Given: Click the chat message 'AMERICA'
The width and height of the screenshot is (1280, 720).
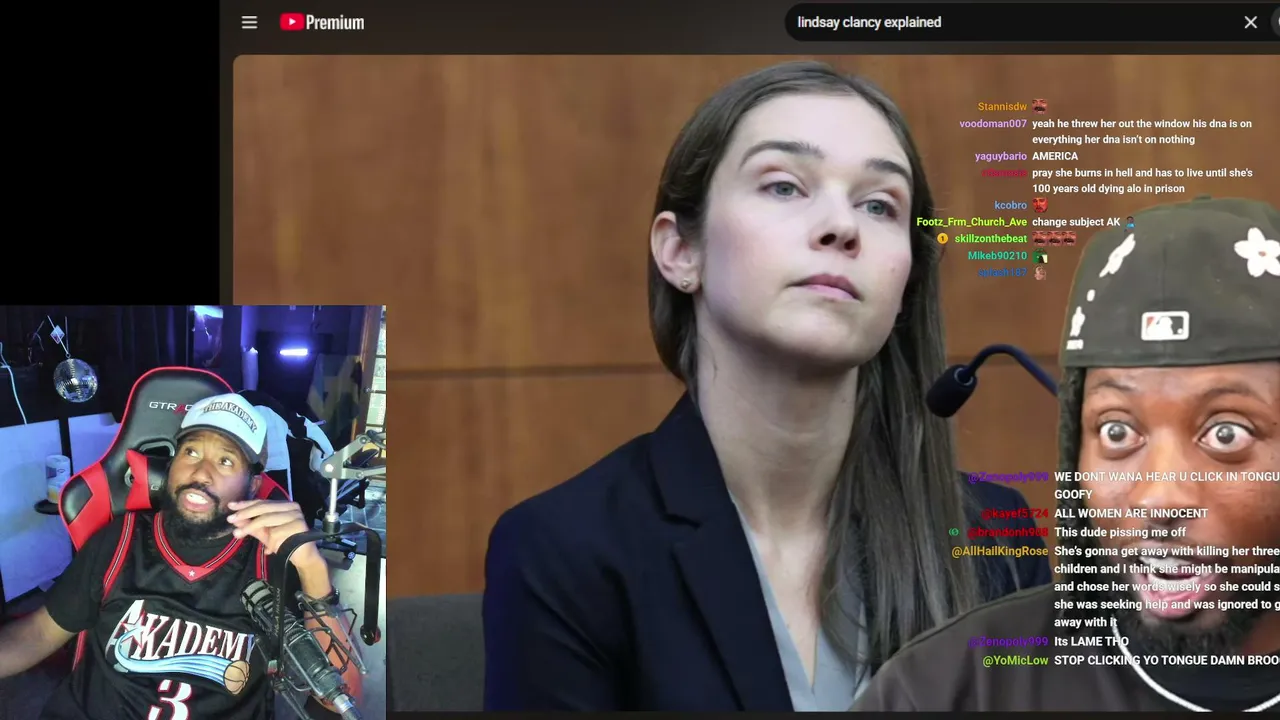Looking at the screenshot, I should click(x=1055, y=157).
